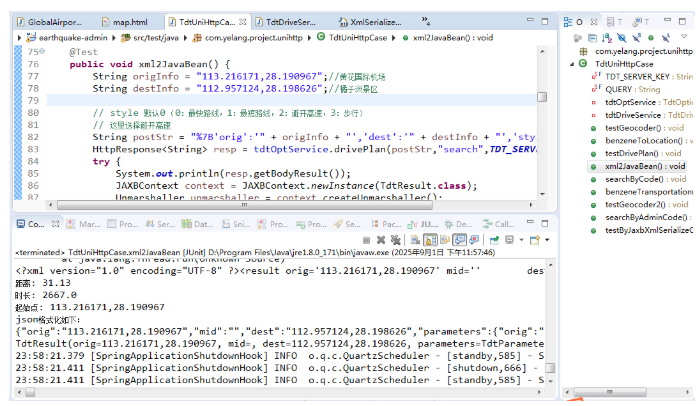
Task: Show the hidden editor tabs list chevron
Action: [425, 20]
